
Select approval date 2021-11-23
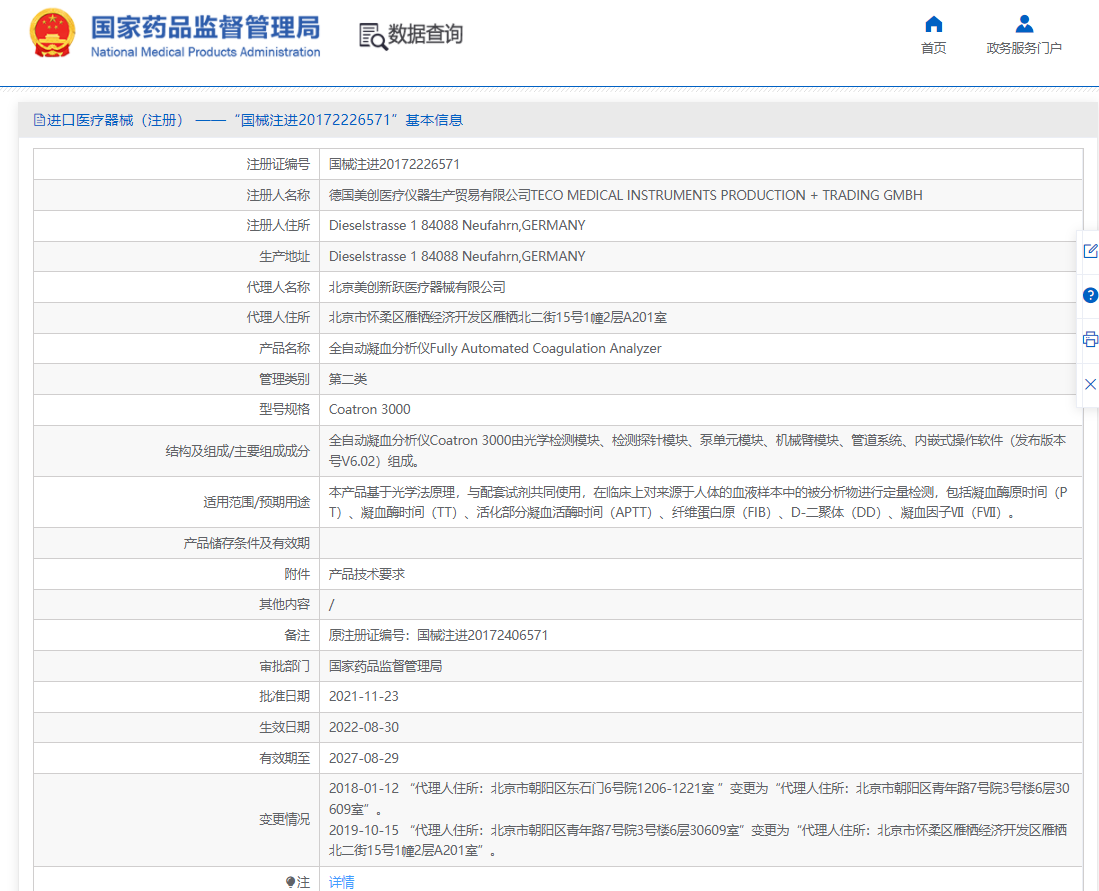[x=364, y=696]
